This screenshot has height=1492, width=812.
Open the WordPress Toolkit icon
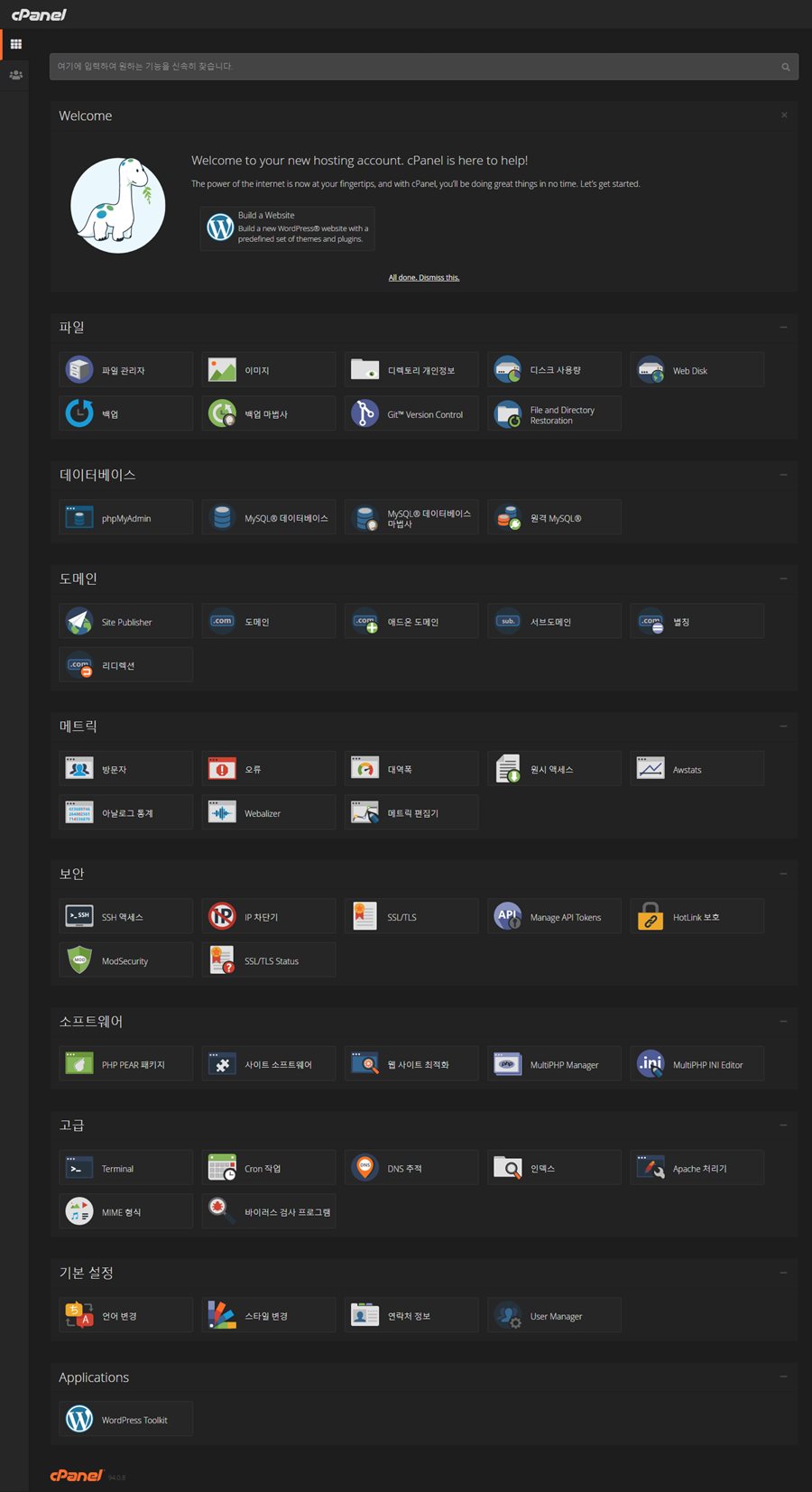tap(79, 1420)
